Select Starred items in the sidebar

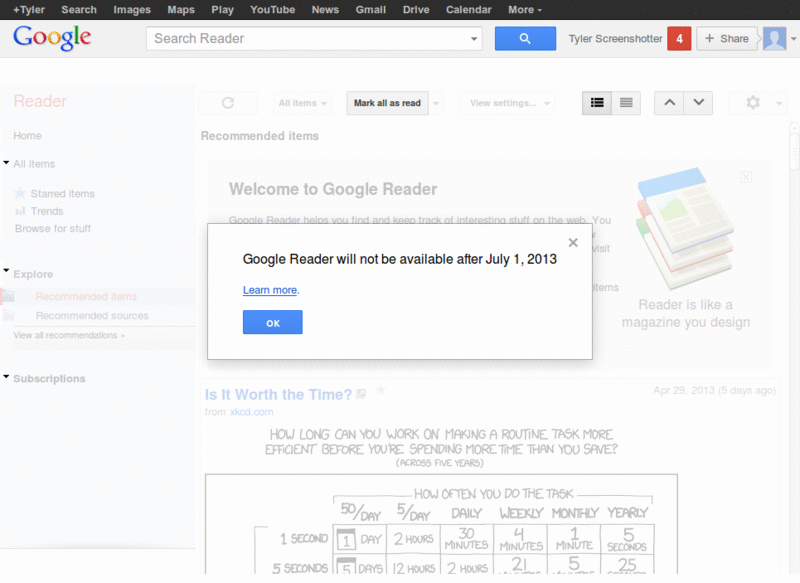62,194
